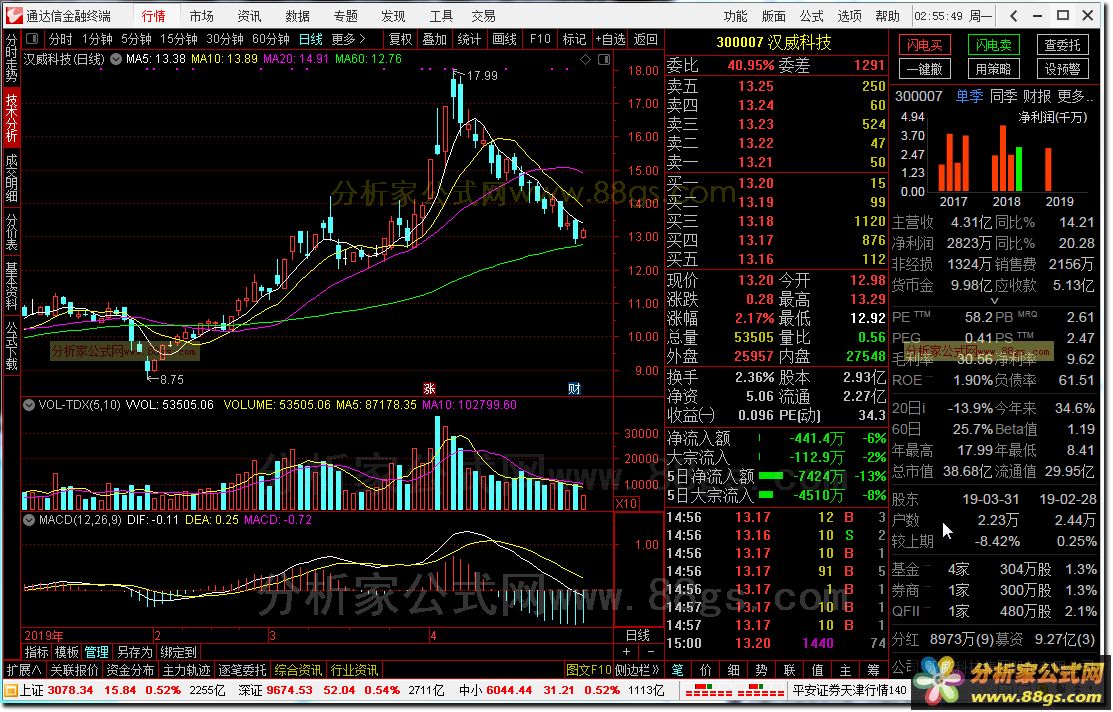Screen dimensions: 1113x712
Task: Click the X10 volume scale label
Action: tap(625, 503)
